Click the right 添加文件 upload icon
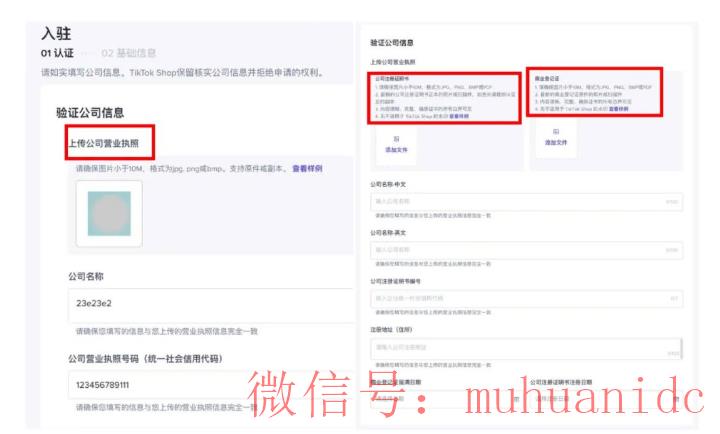Viewport: 720px width, 434px height. tap(555, 131)
